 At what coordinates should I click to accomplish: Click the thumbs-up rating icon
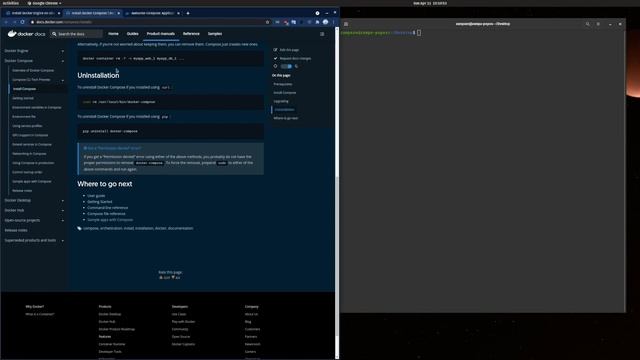[x=161, y=278]
